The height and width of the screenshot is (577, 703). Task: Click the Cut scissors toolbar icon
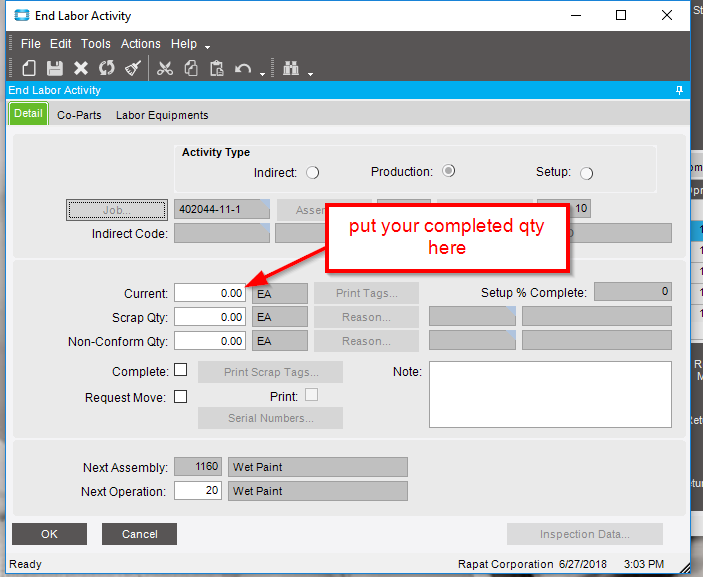point(165,68)
